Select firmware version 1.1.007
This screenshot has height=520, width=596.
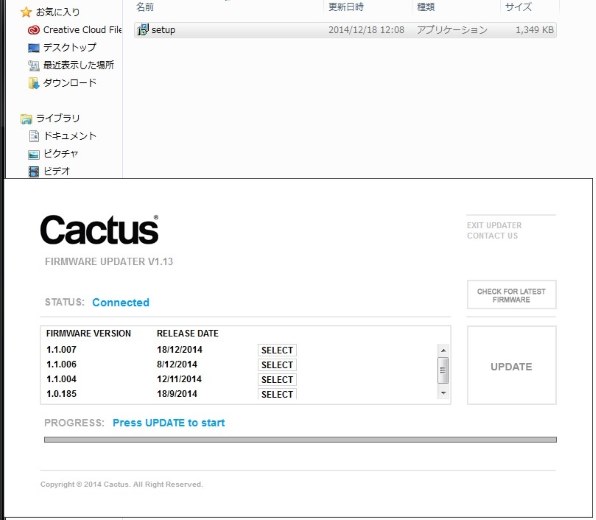(x=277, y=350)
